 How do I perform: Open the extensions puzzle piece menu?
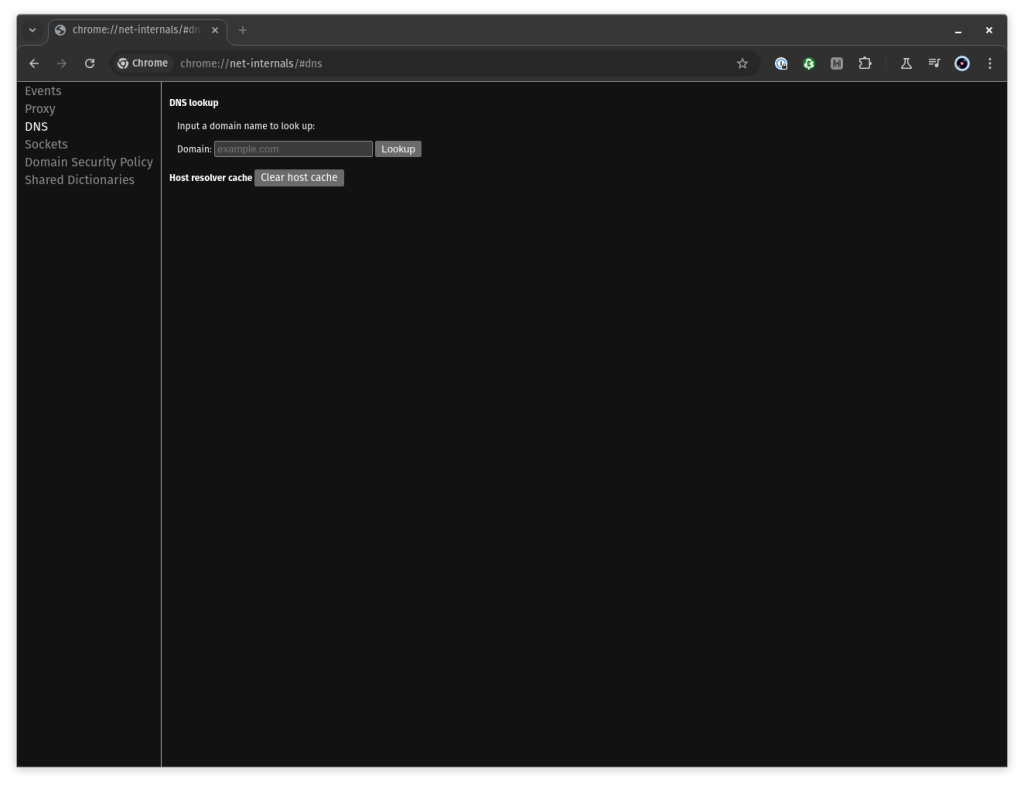(865, 63)
